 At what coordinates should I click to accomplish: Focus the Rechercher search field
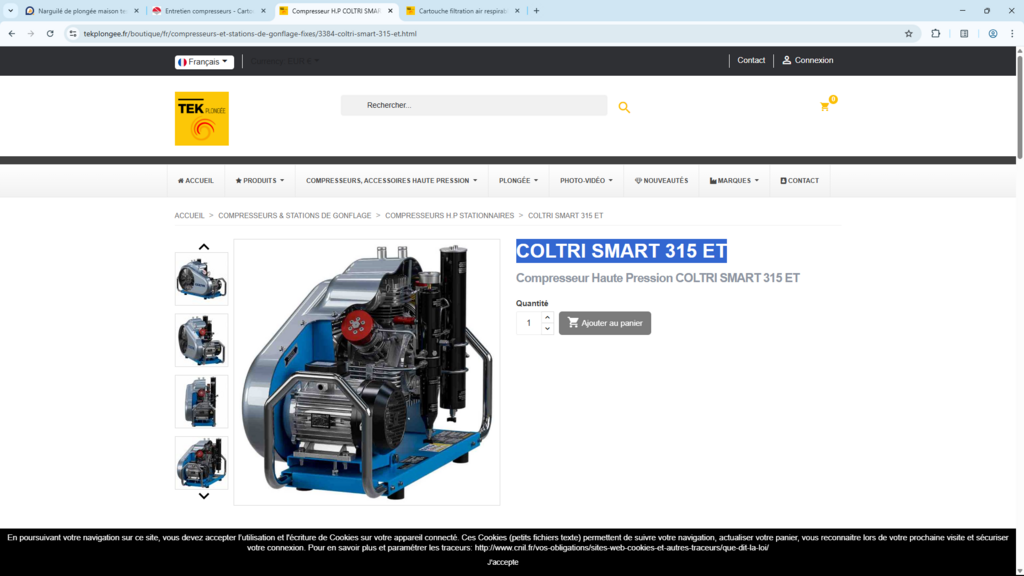[x=473, y=105]
